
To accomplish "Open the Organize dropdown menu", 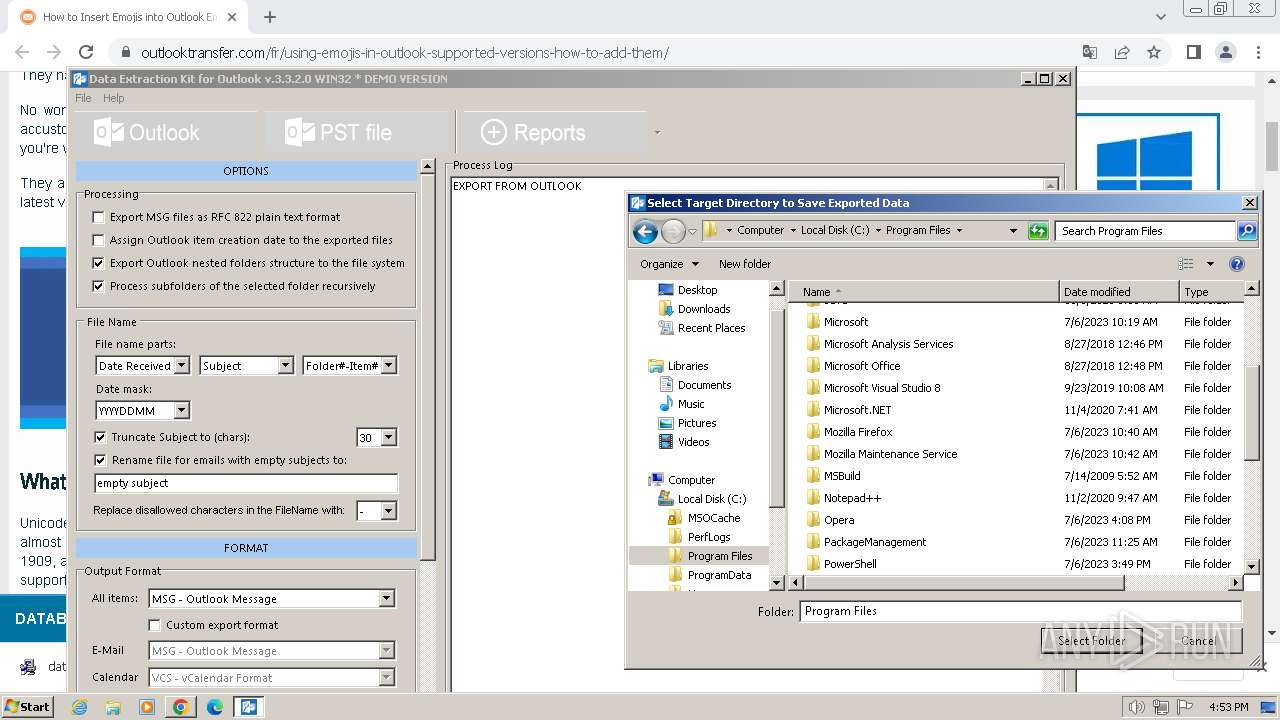I will [669, 264].
